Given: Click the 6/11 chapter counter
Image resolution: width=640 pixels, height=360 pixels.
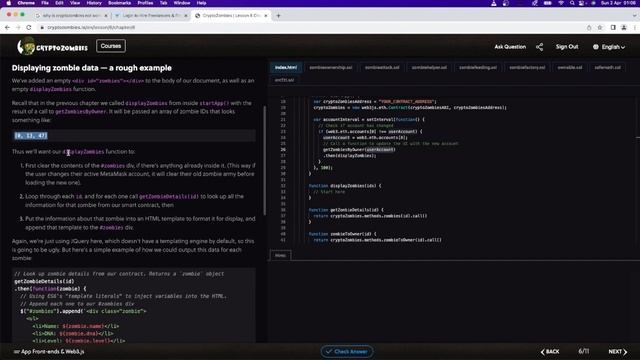Looking at the screenshot, I should click(x=584, y=351).
